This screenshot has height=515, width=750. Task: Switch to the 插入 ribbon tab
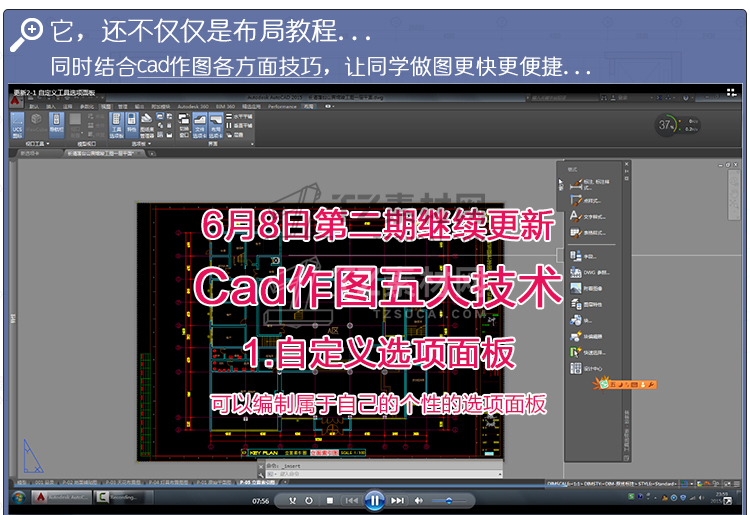click(x=51, y=107)
